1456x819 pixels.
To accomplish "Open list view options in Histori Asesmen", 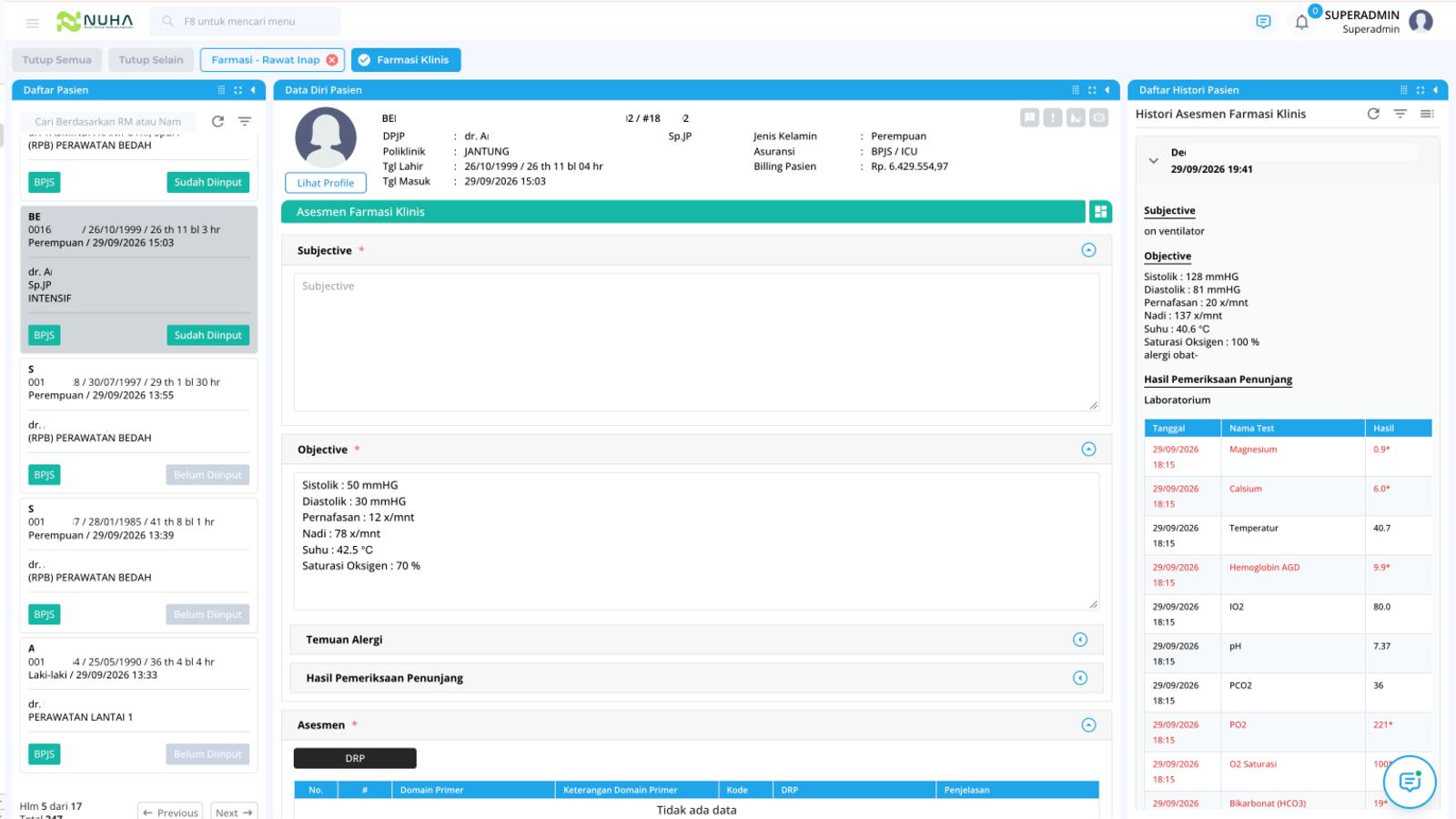I will pos(1427,114).
